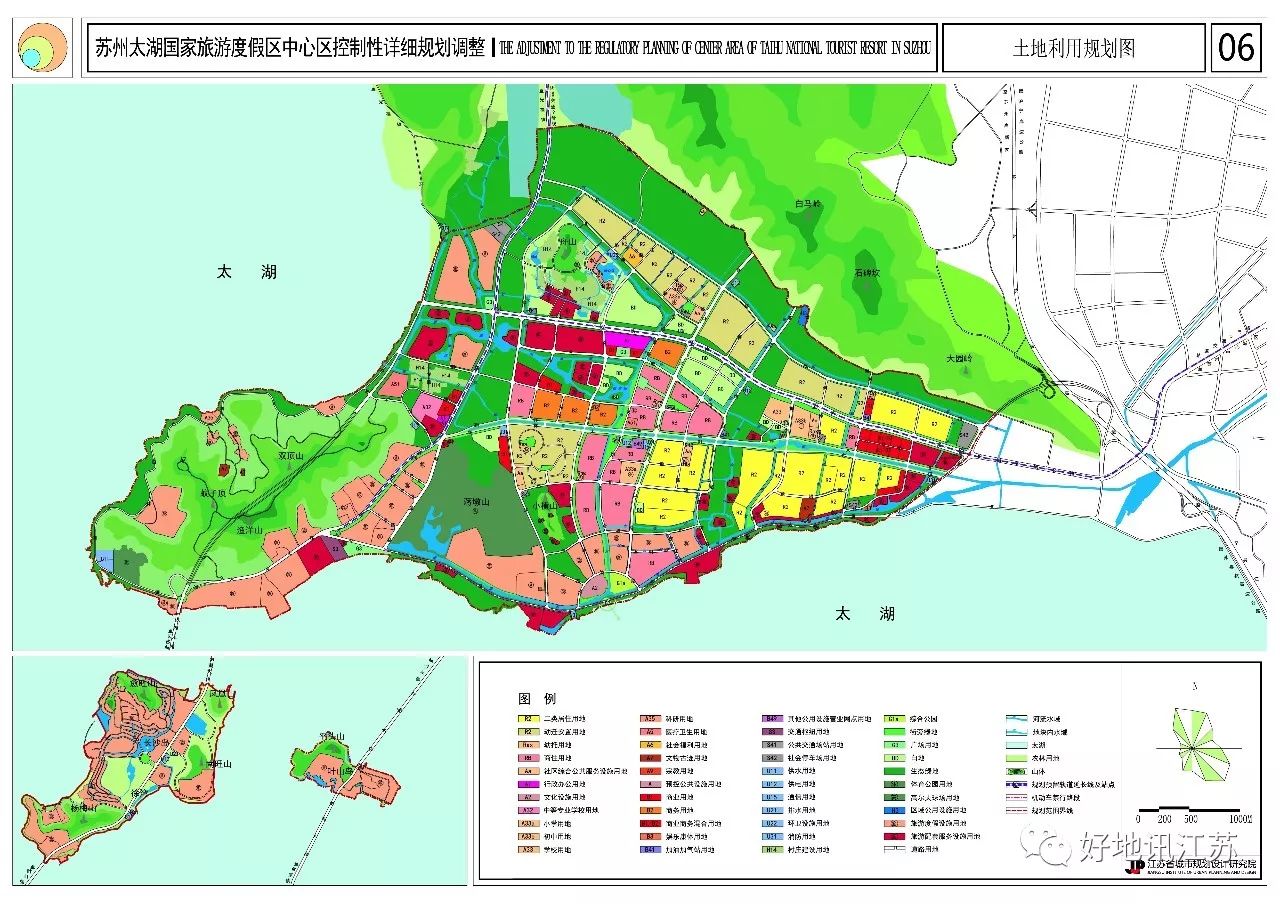Click the blue 区域公用设施用地 legend swatch
The height and width of the screenshot is (904, 1280).
point(894,810)
